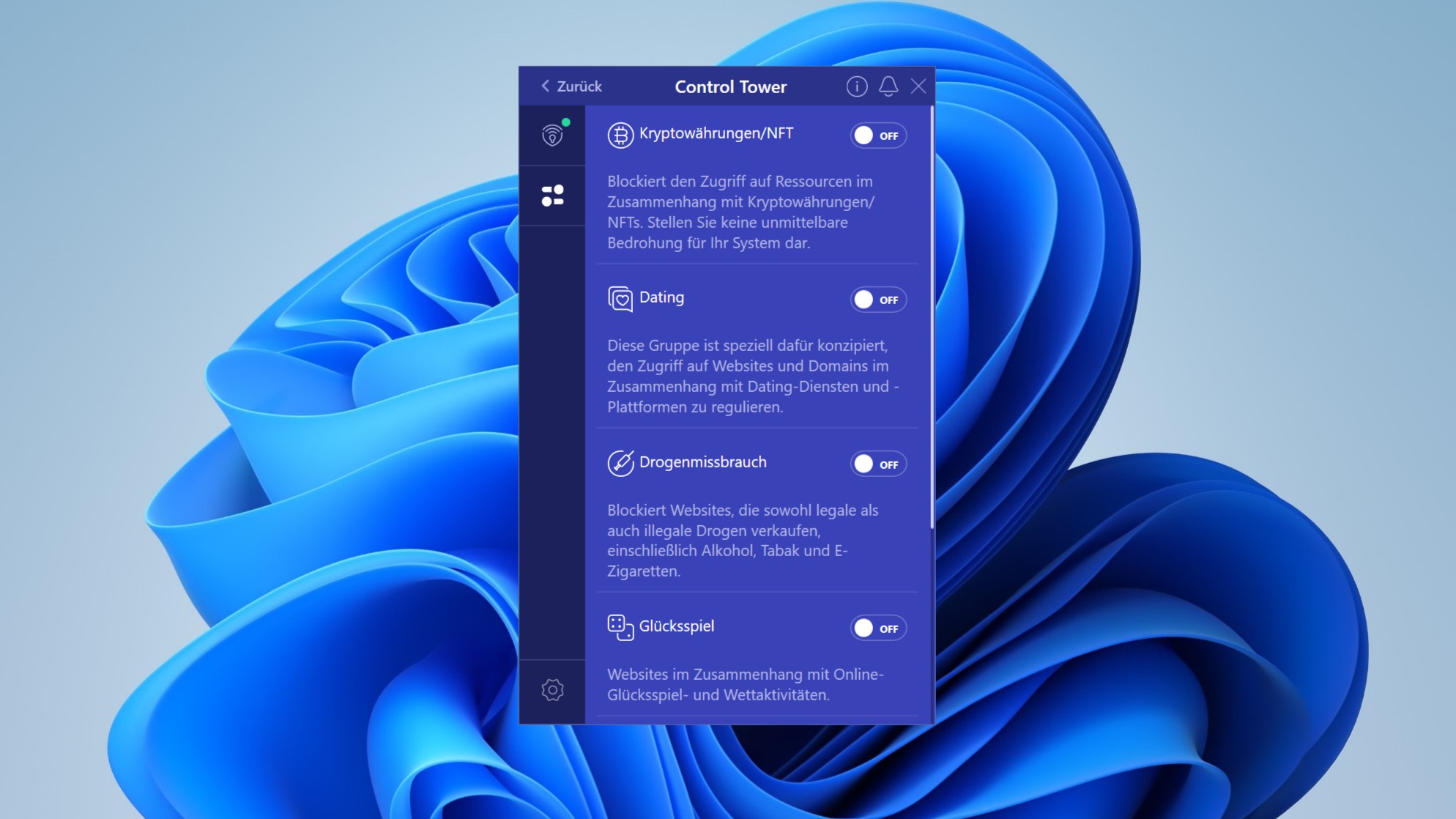1456x819 pixels.
Task: Click the Kryptowährungen/NFT bitcoin icon
Action: (620, 136)
